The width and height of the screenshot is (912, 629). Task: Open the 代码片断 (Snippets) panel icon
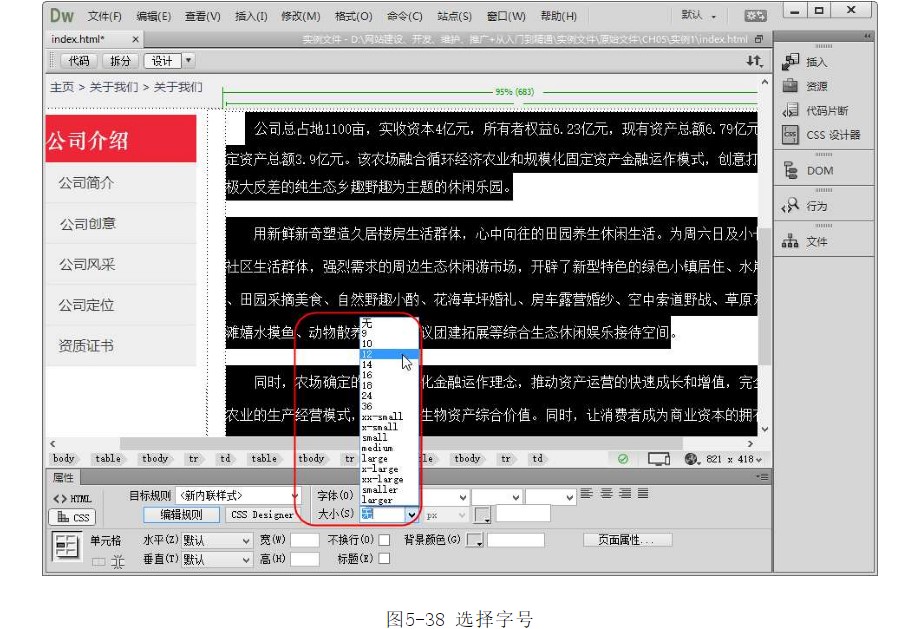coord(791,111)
